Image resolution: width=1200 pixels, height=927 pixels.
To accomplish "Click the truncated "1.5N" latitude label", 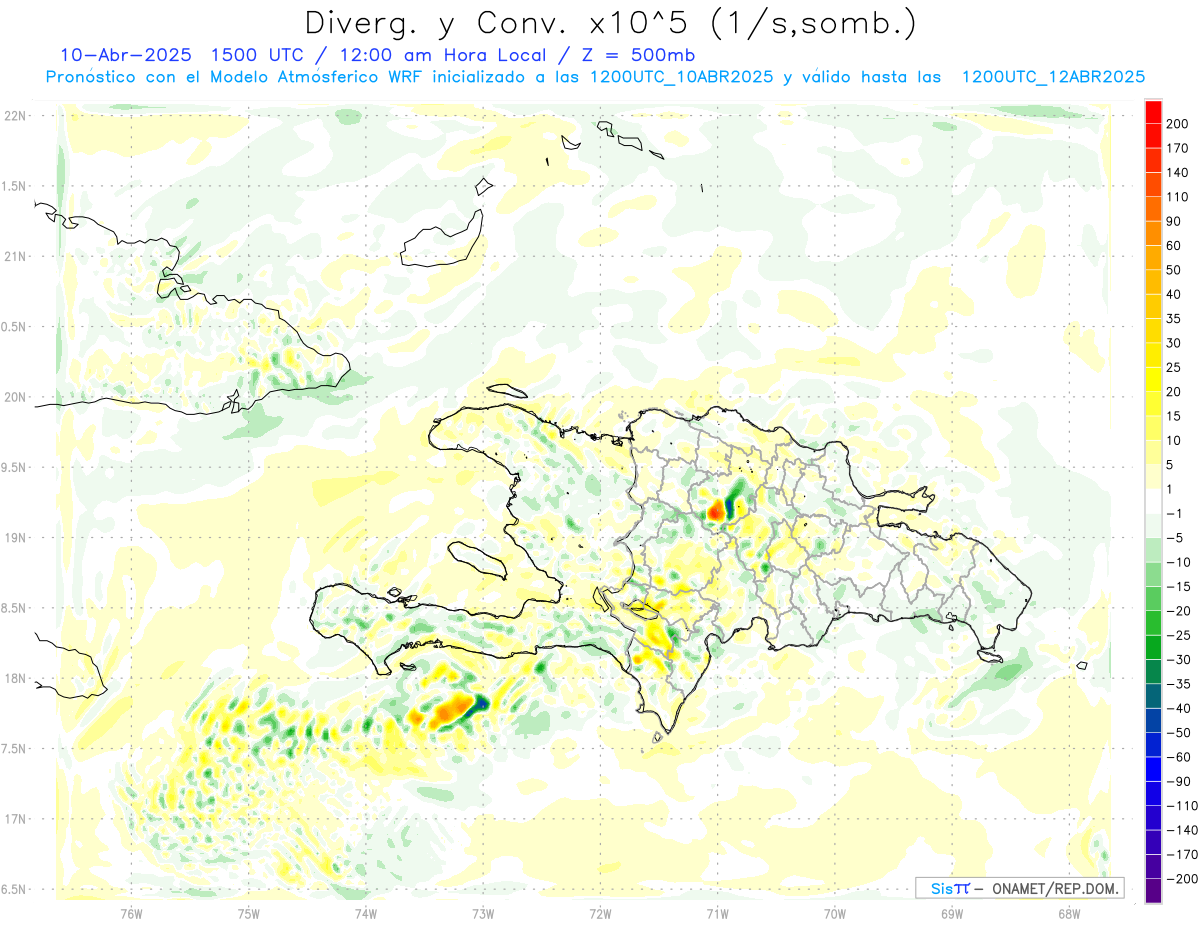I will [x=14, y=186].
